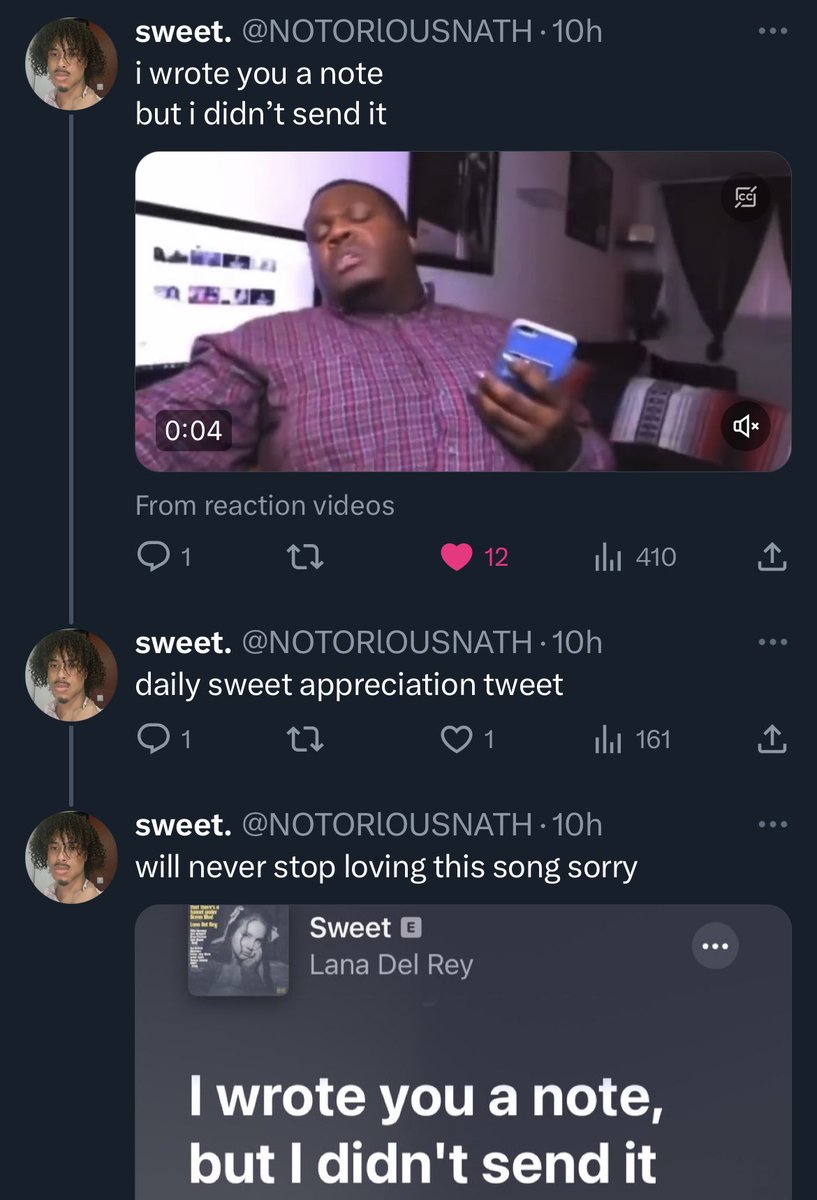The height and width of the screenshot is (1200, 817).
Task: Open the From reaction videos link
Action: [266, 505]
